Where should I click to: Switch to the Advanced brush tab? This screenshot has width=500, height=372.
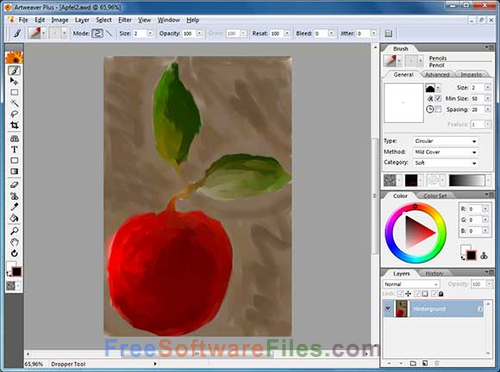(437, 75)
